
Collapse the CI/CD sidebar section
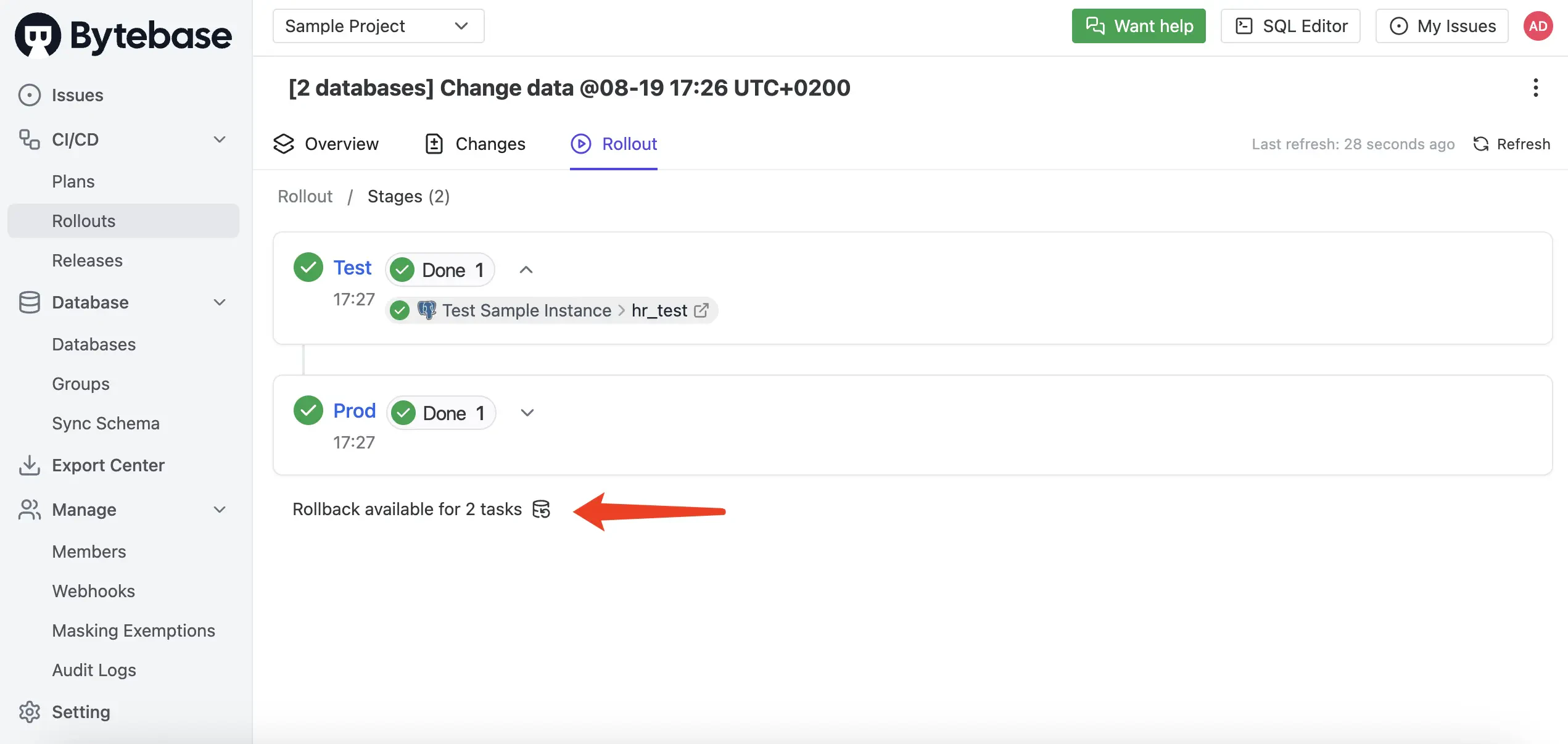coord(220,139)
